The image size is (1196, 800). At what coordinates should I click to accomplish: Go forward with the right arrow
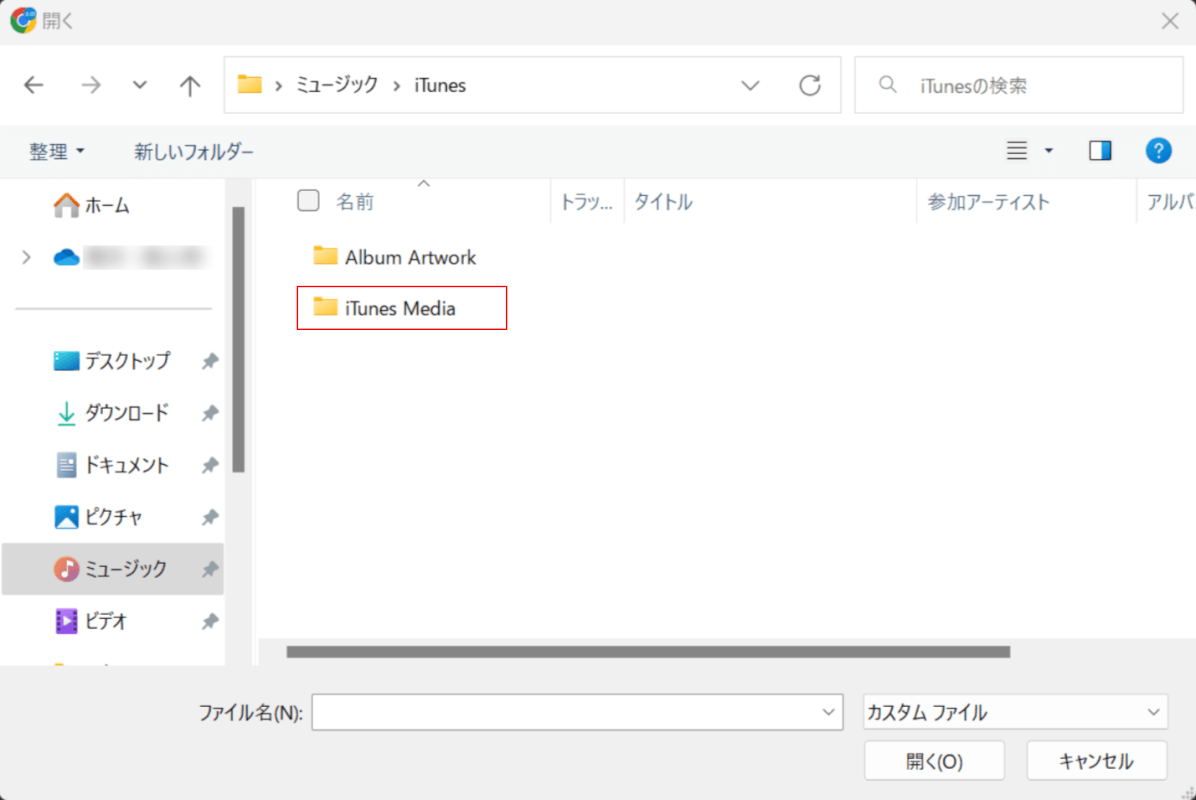91,85
